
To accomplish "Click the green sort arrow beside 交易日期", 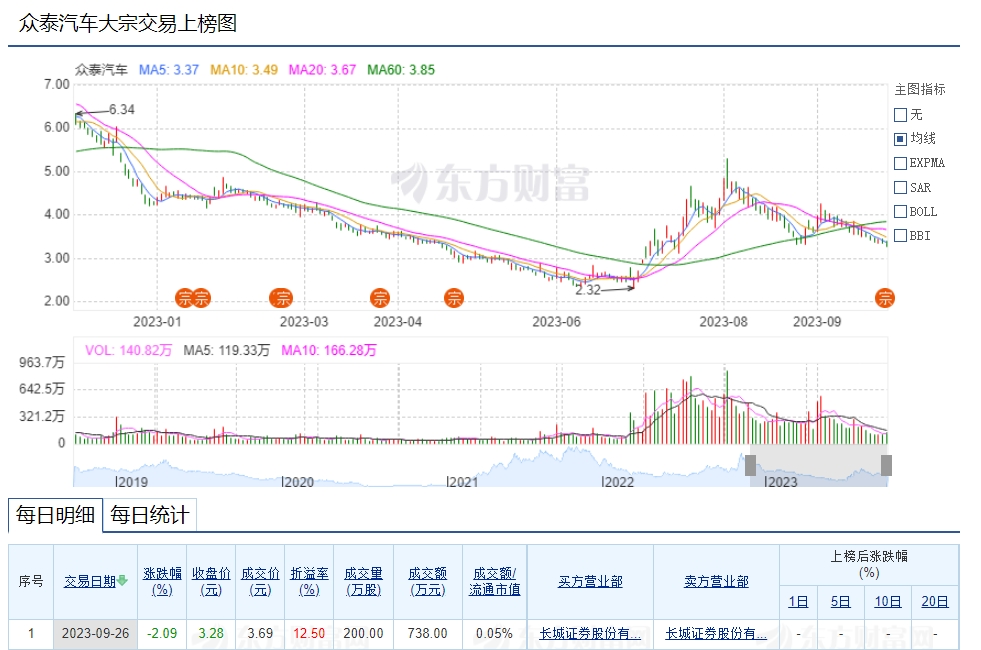I will (122, 581).
